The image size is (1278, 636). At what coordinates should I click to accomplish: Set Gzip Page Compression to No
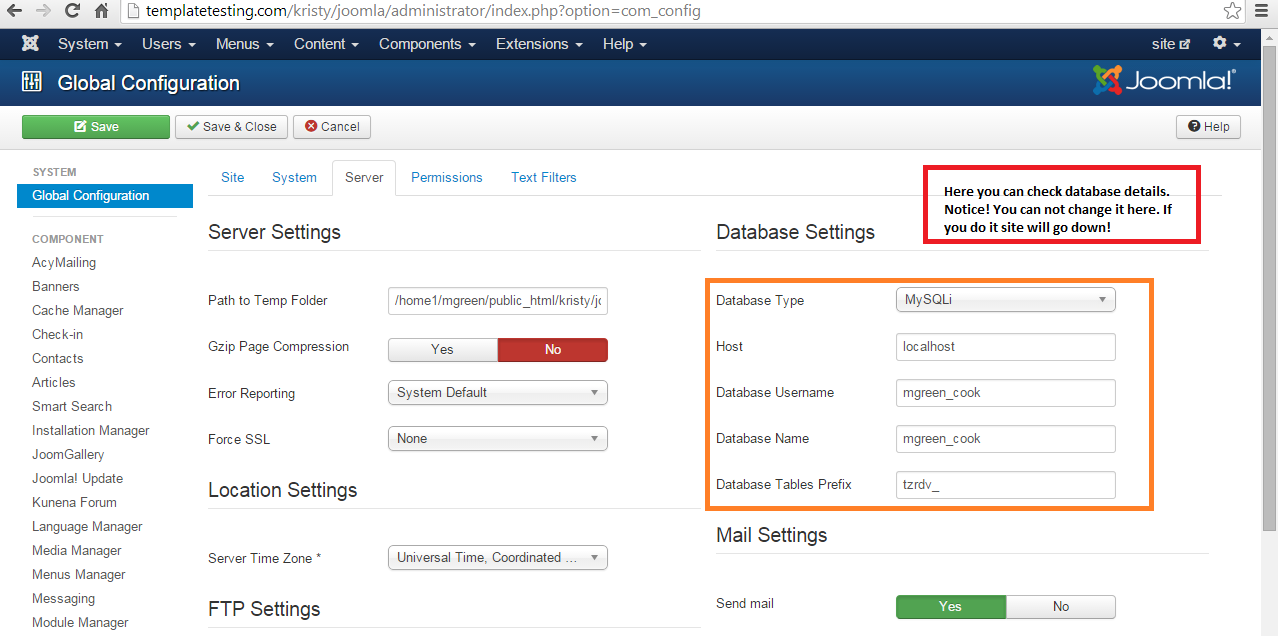[x=553, y=349]
